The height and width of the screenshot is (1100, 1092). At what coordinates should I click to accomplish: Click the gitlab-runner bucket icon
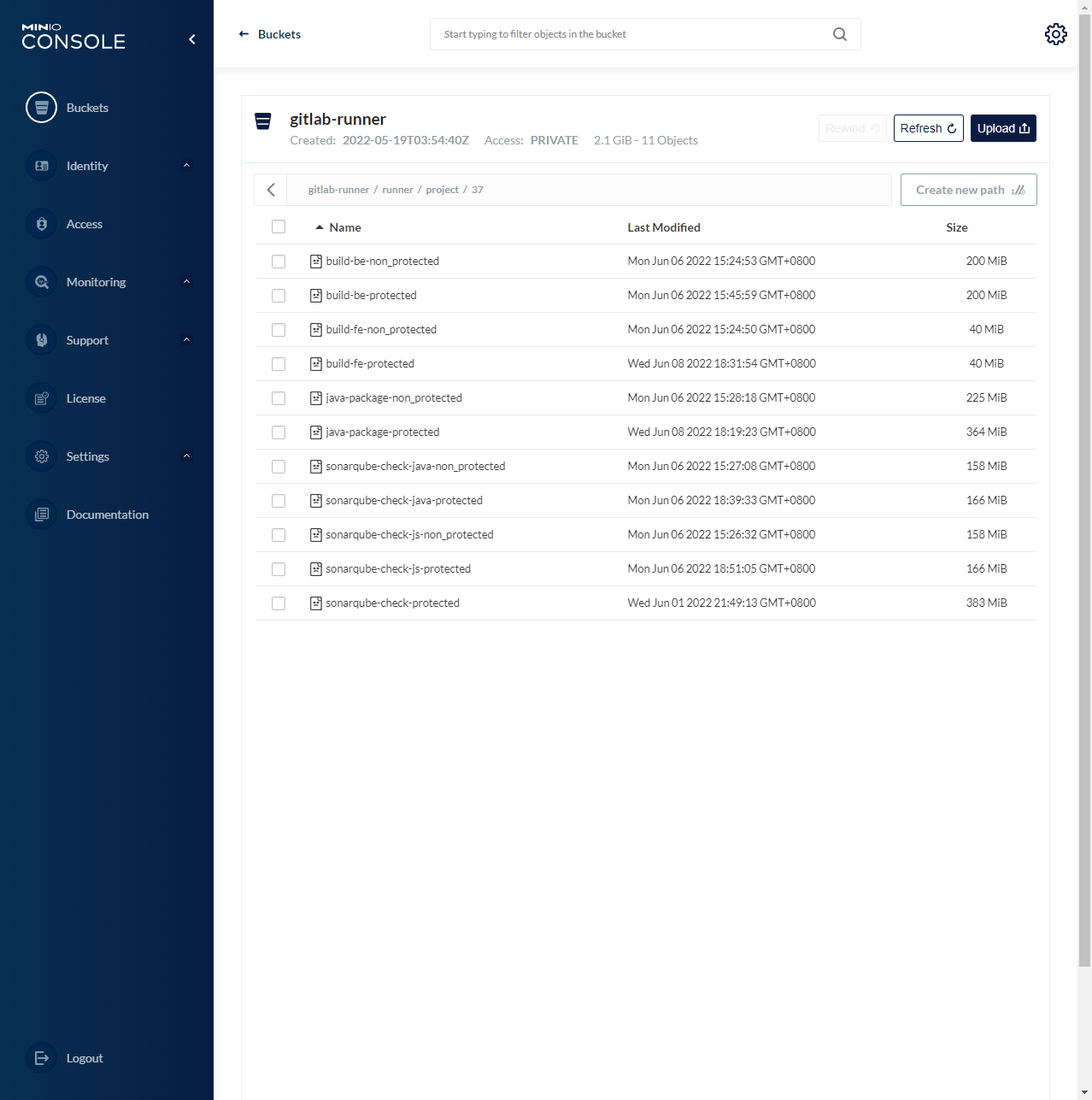coord(263,121)
